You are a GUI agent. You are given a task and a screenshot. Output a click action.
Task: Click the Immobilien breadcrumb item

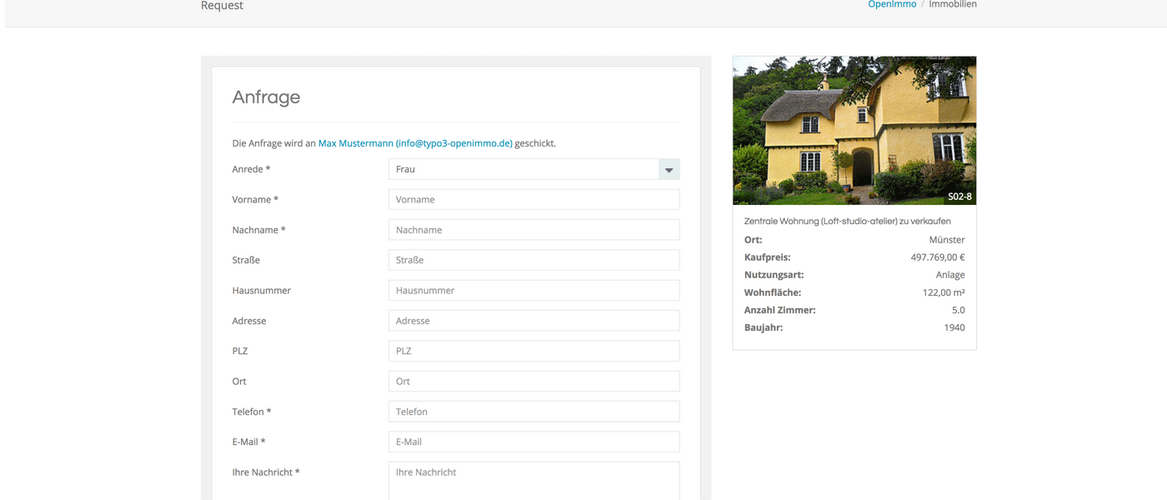tap(952, 5)
